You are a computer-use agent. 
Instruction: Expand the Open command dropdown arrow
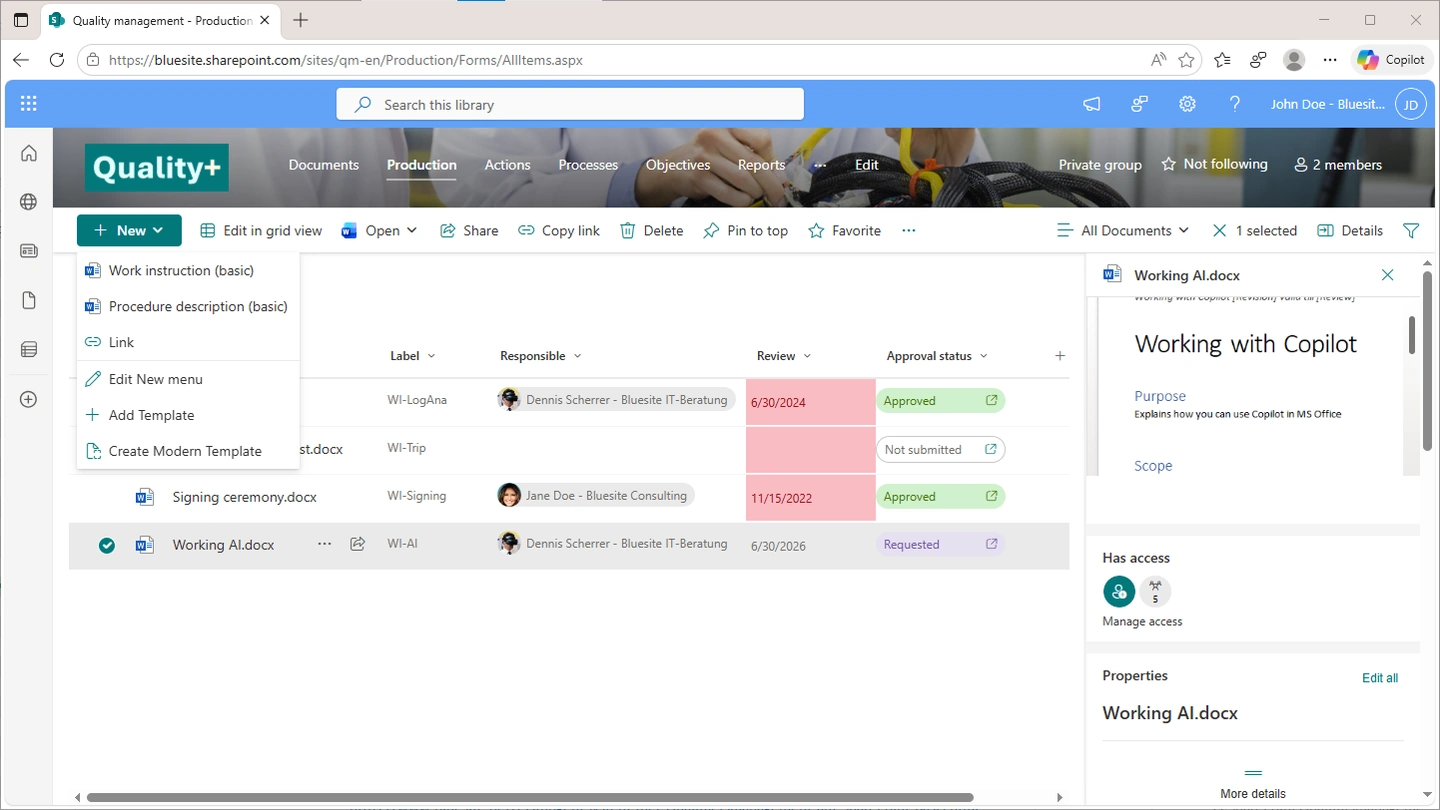point(411,231)
